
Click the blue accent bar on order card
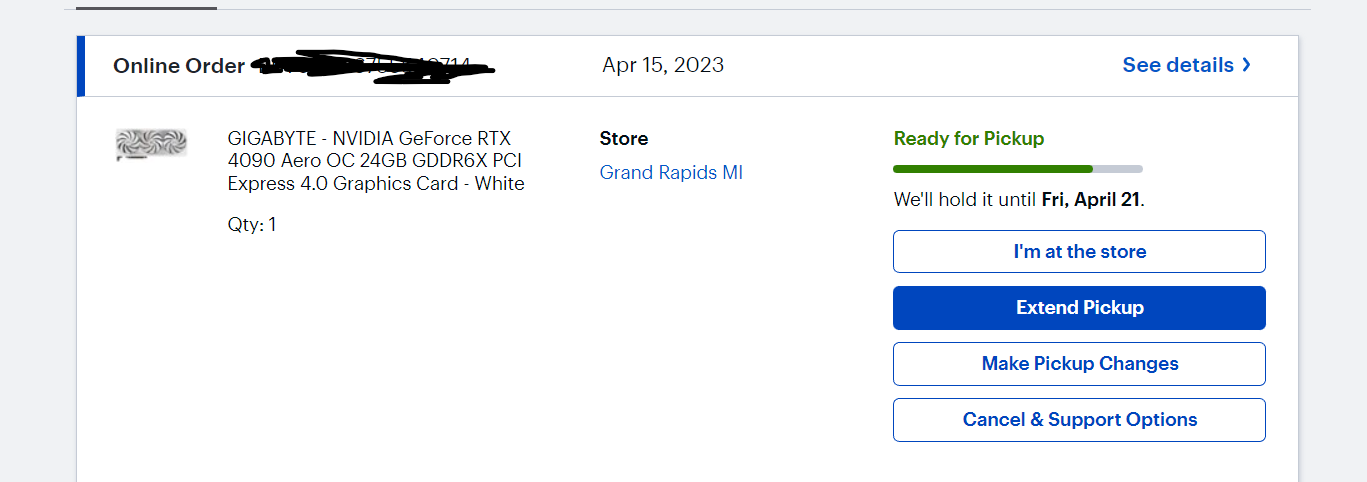pos(81,66)
